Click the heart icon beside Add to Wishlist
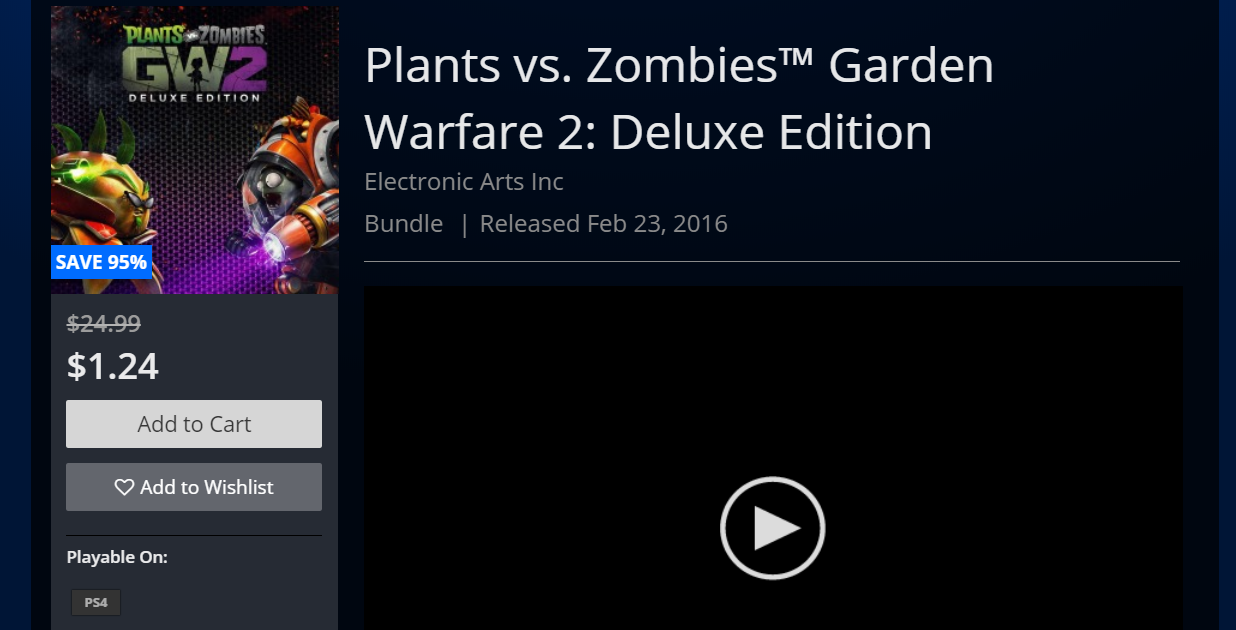Image resolution: width=1236 pixels, height=630 pixels. tap(124, 487)
